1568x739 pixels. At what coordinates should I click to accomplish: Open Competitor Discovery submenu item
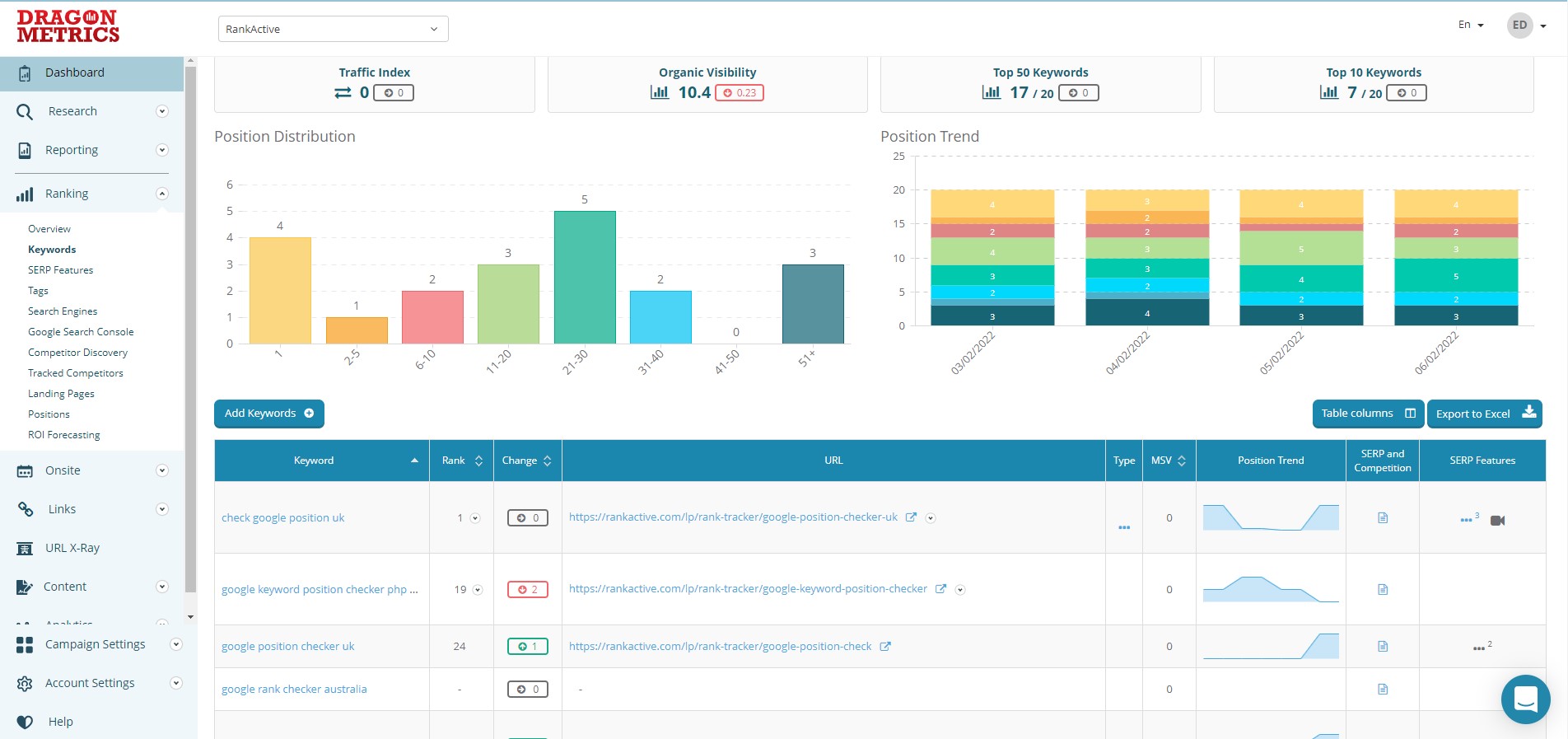point(77,353)
